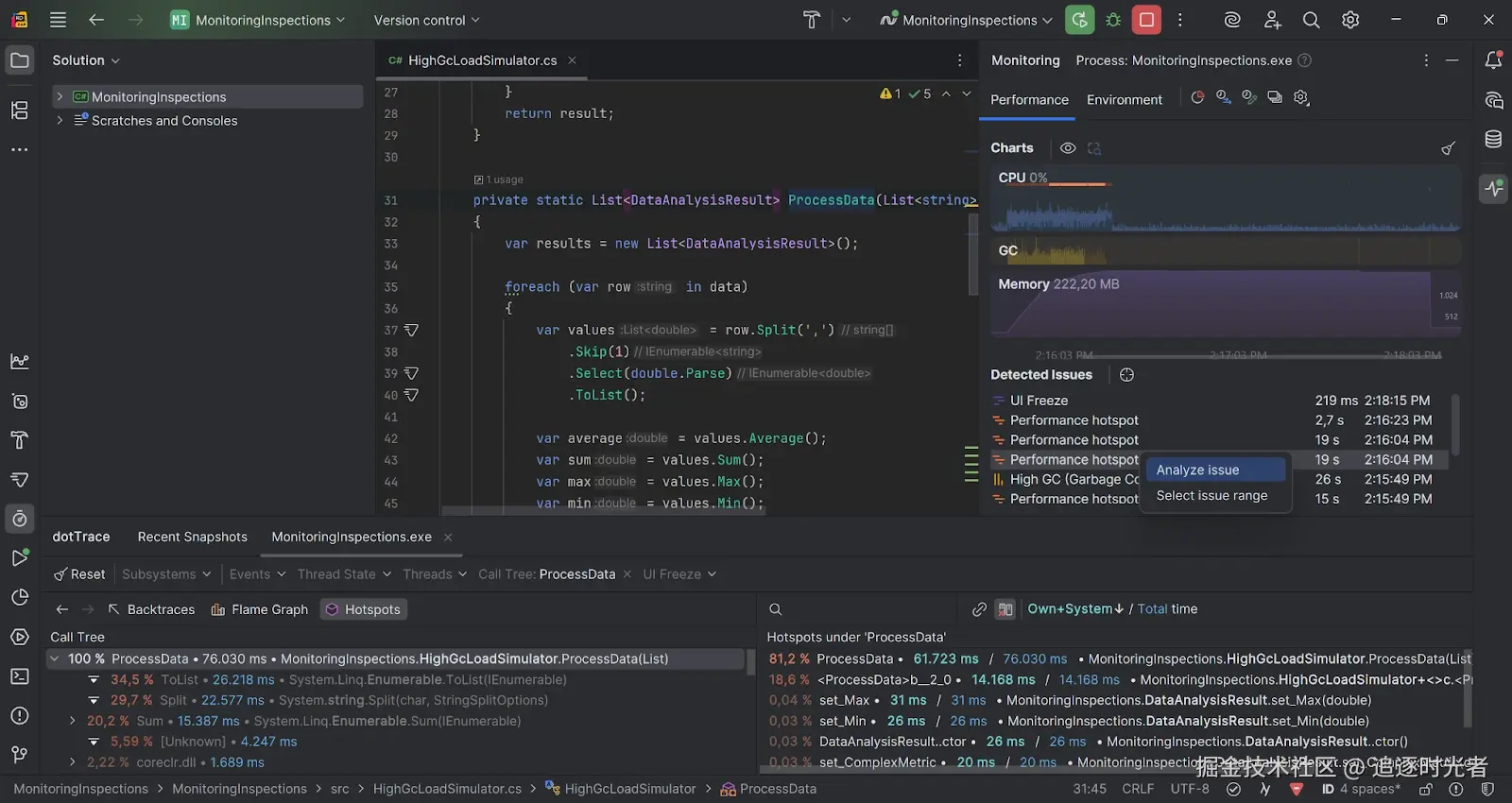Viewport: 1512px width, 803px height.
Task: Open the dotTrace Monitoring sidebar icon
Action: [x=1493, y=188]
